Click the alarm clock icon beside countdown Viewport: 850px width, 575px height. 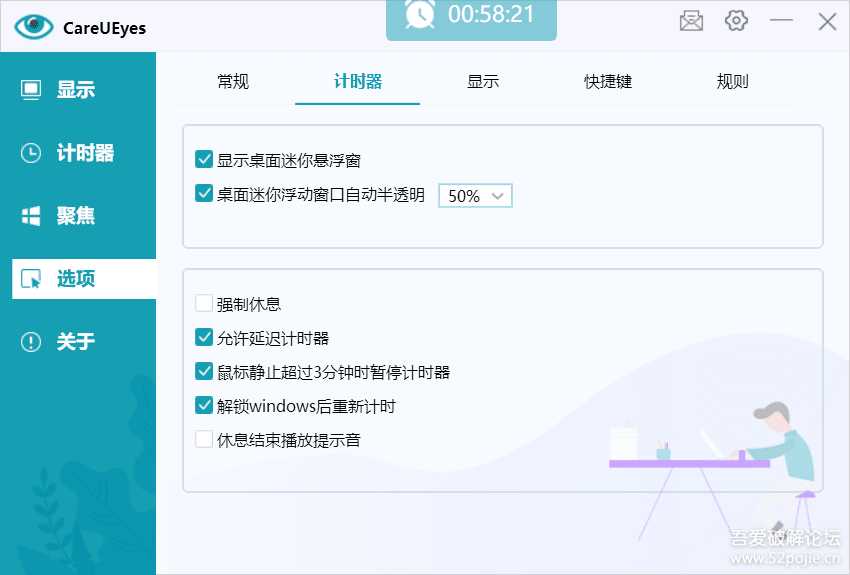click(x=420, y=15)
